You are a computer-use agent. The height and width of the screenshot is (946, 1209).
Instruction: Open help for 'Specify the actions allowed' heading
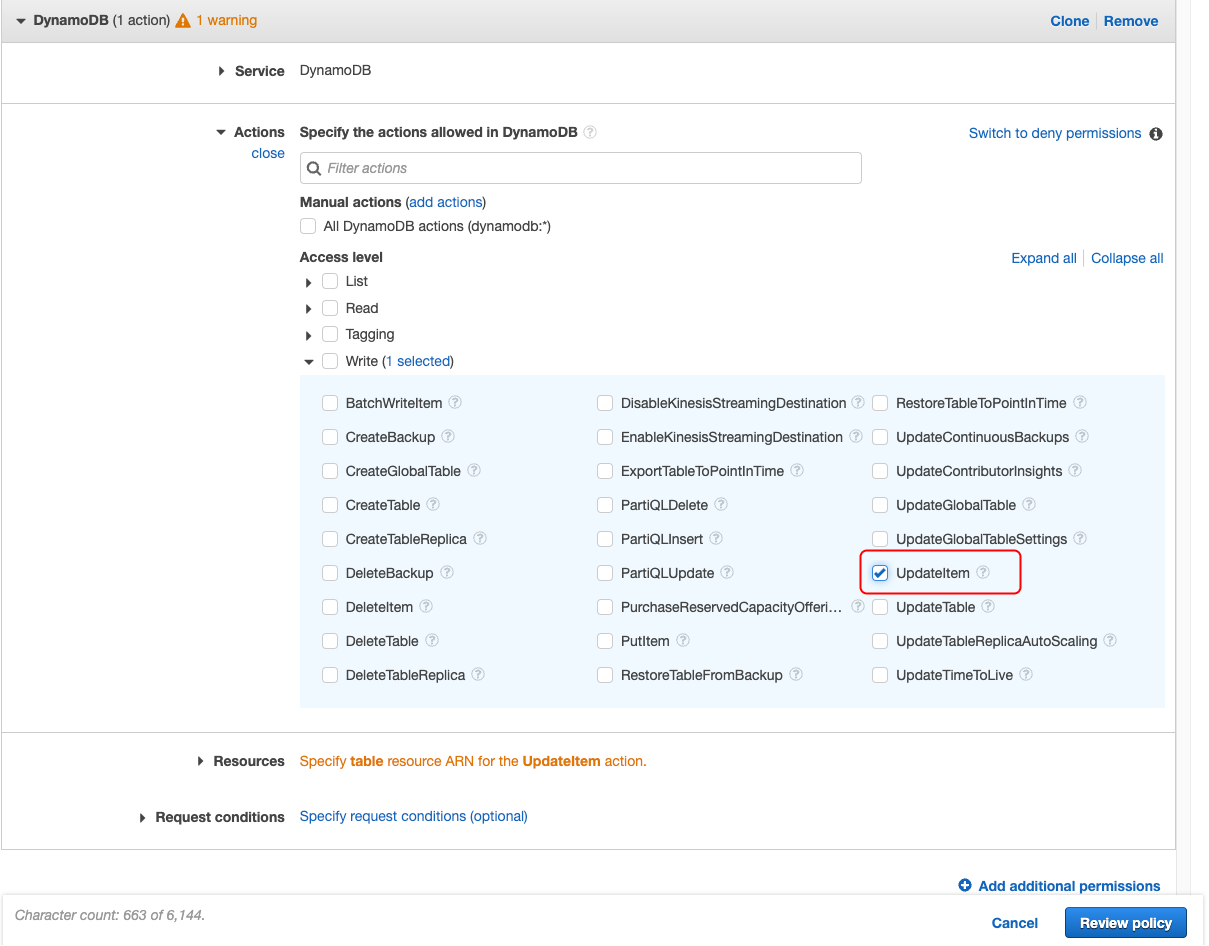(x=590, y=132)
